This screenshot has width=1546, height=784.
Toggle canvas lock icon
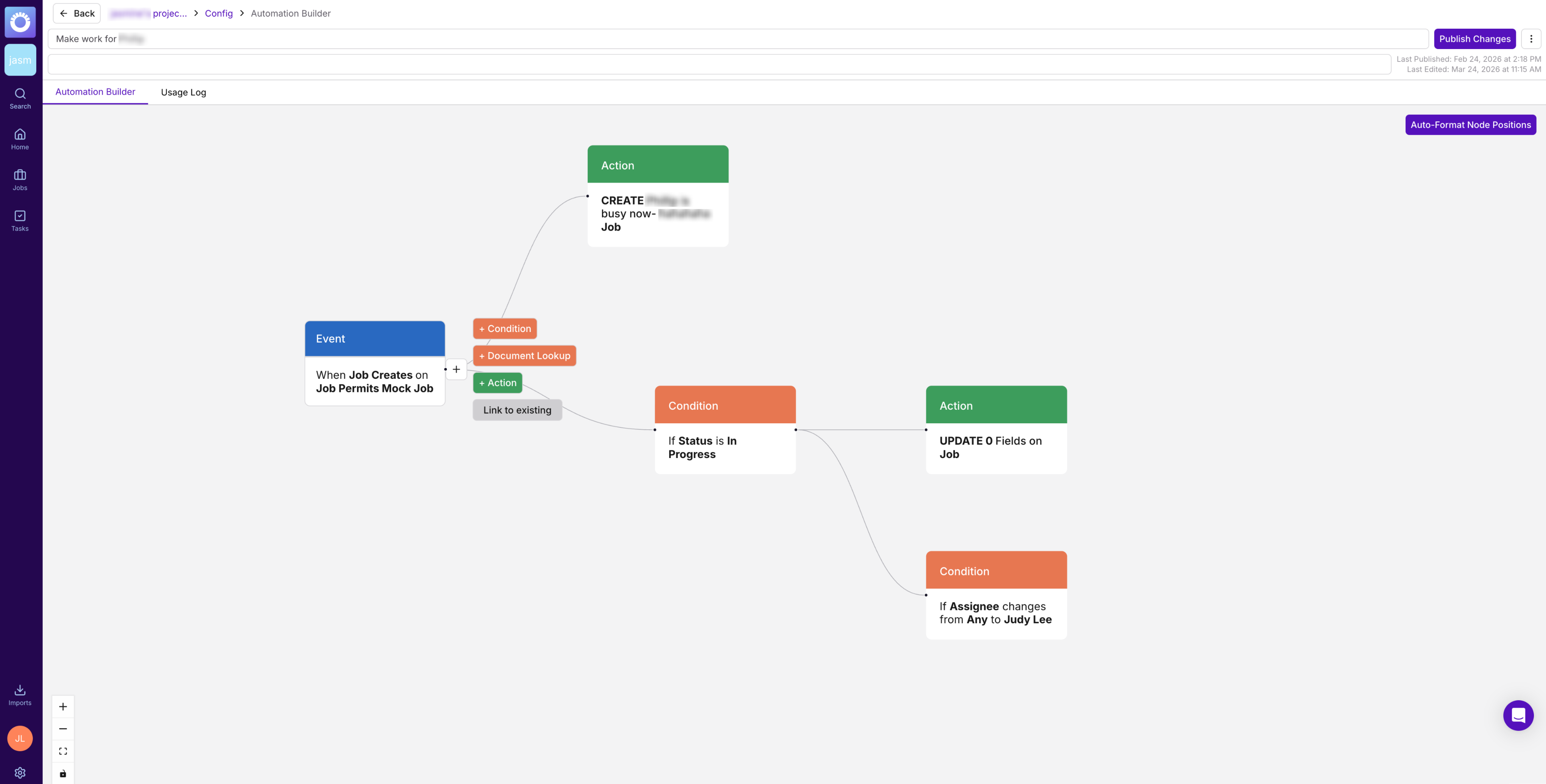point(63,773)
